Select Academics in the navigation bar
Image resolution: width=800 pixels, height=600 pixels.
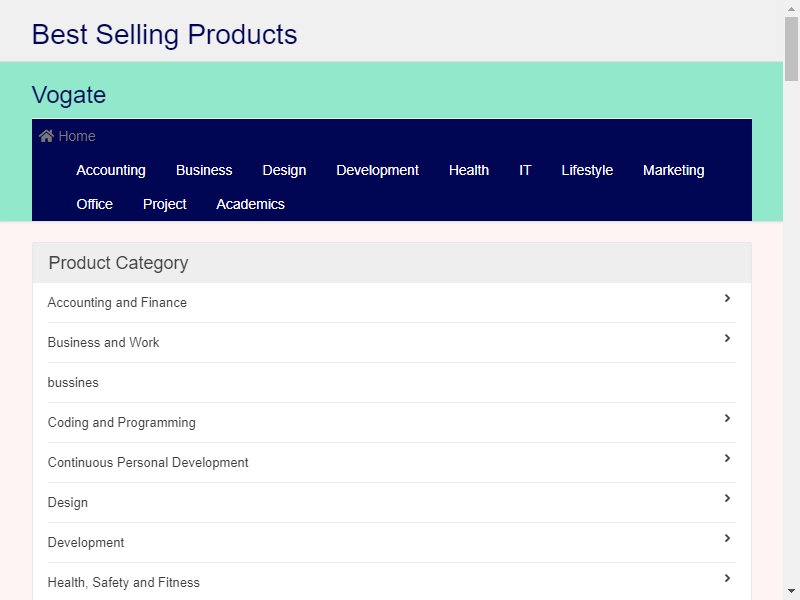pyautogui.click(x=250, y=204)
